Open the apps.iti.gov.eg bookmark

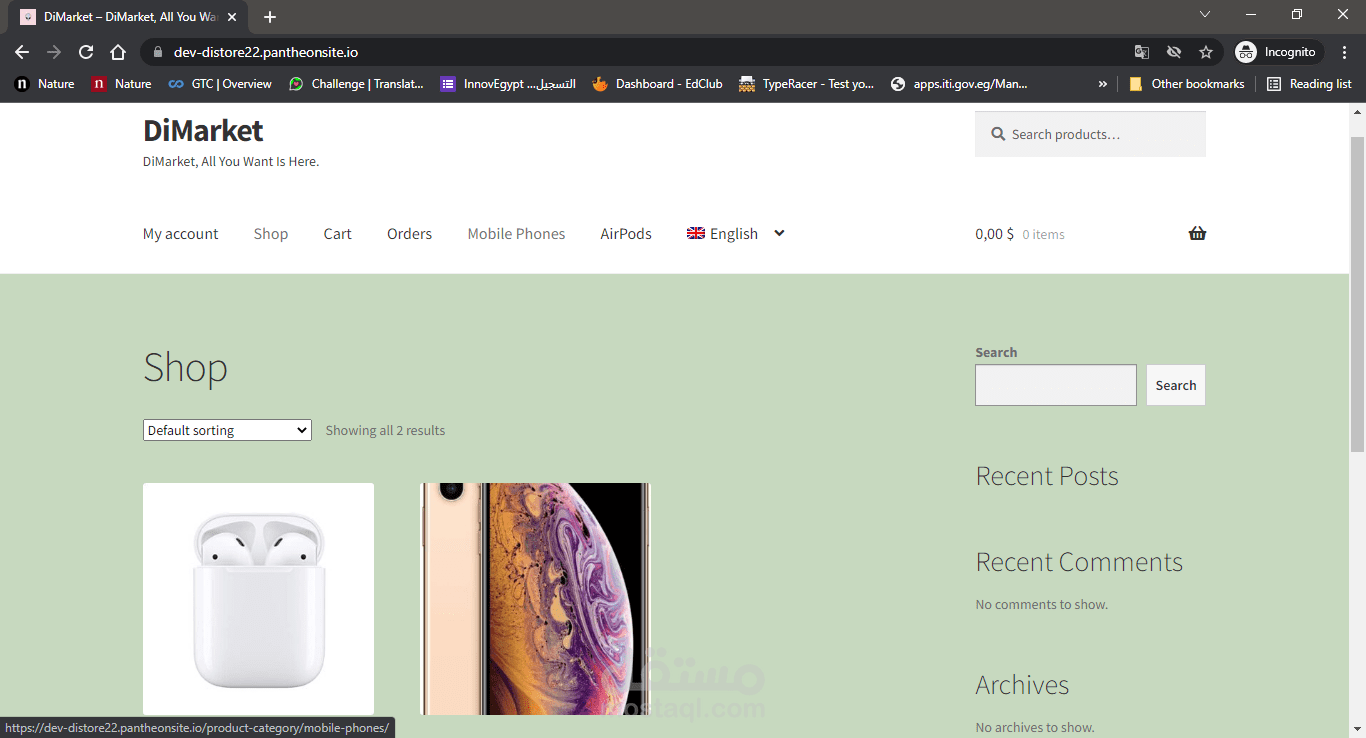point(958,84)
